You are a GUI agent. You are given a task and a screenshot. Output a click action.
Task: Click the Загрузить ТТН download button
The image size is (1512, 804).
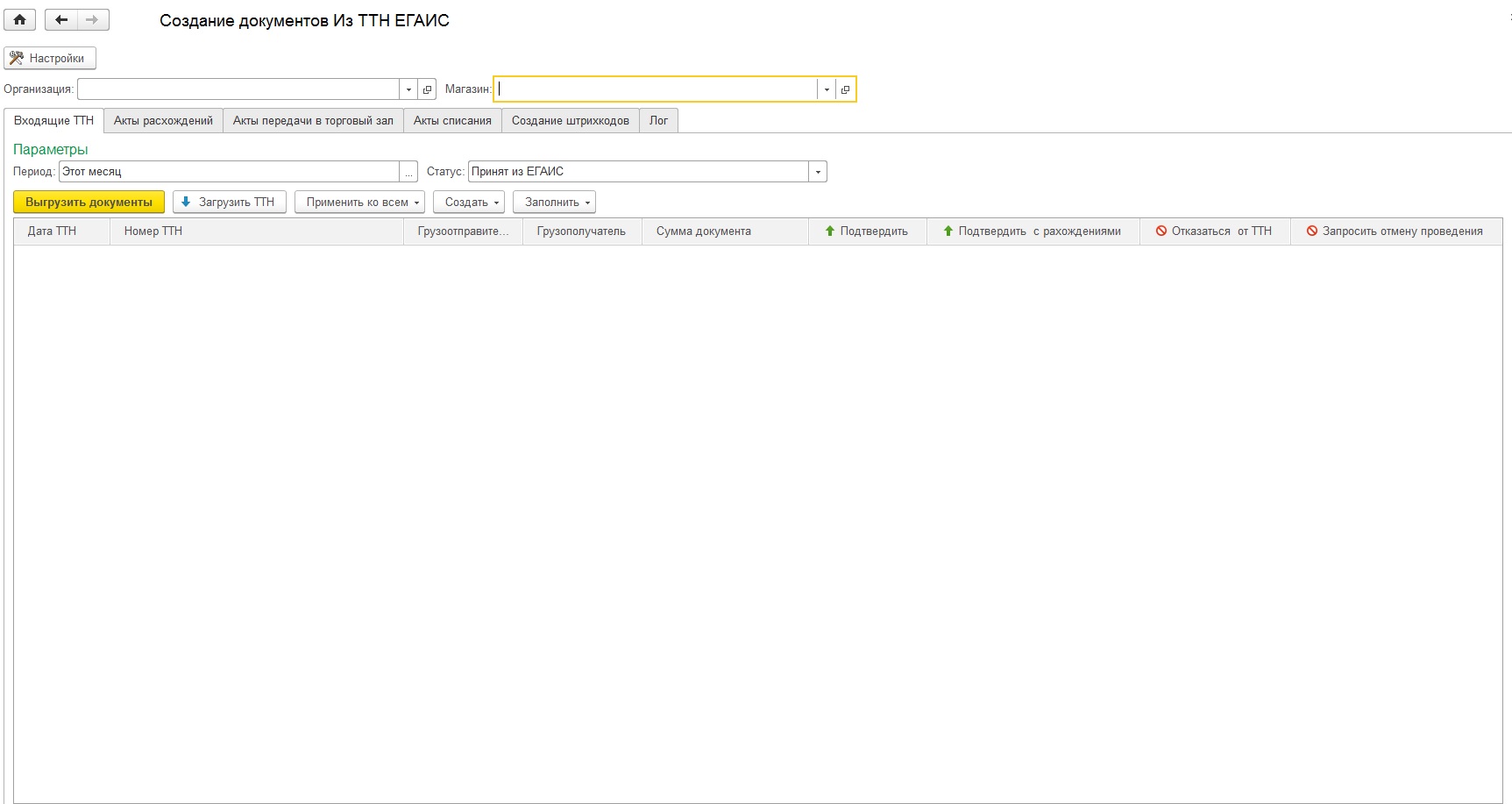pyautogui.click(x=229, y=203)
